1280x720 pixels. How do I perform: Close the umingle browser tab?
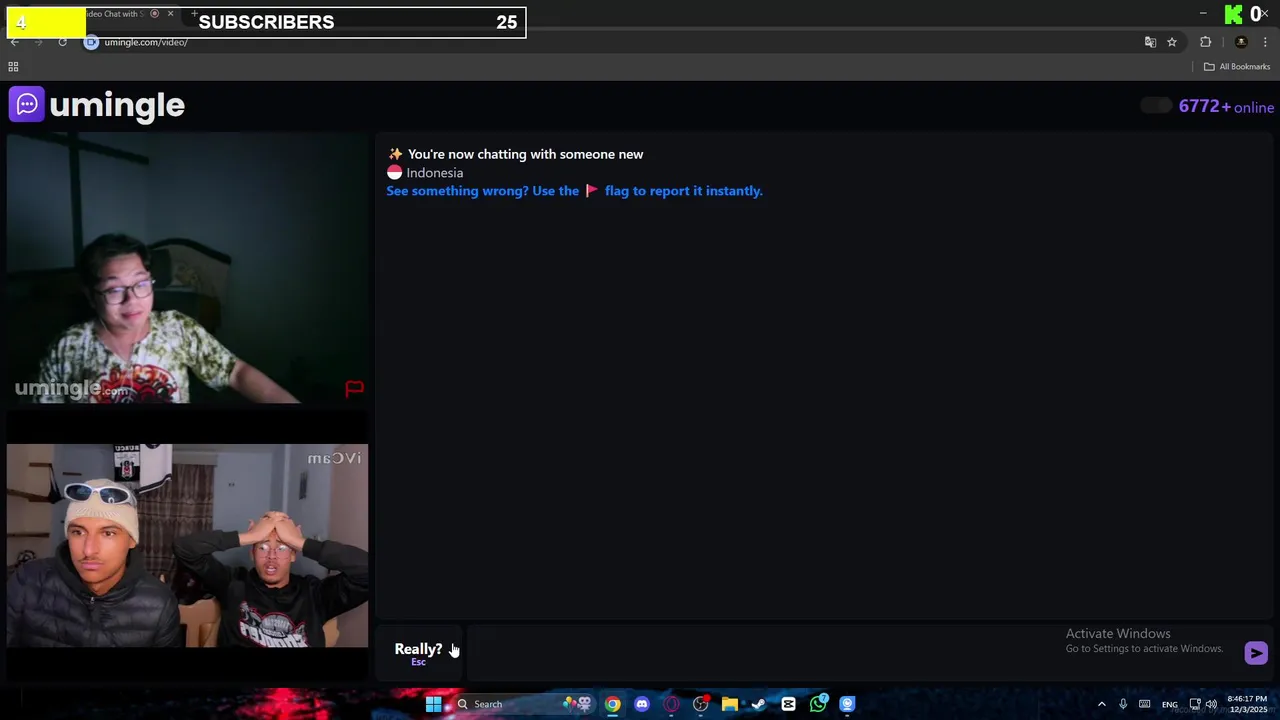[x=170, y=14]
